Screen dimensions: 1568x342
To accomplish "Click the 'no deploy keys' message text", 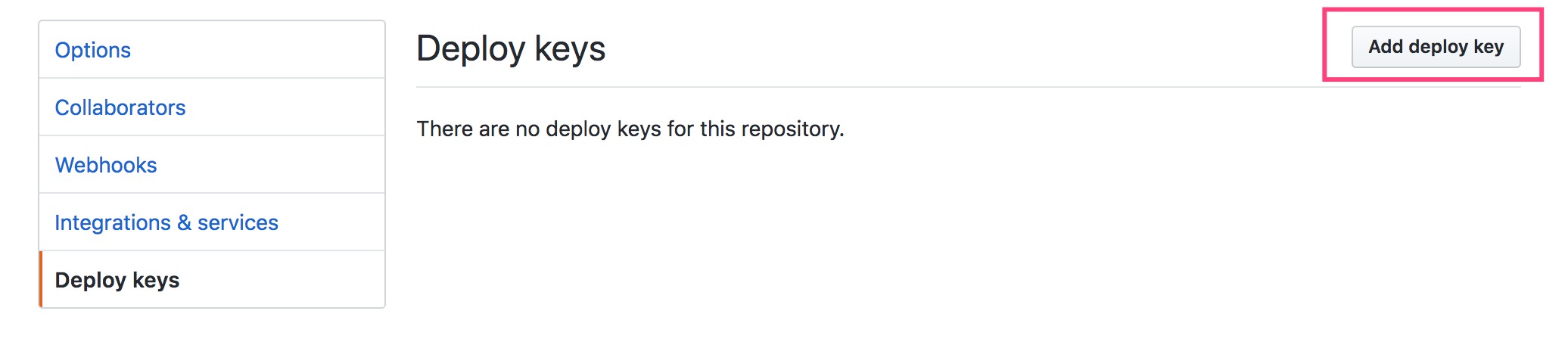I will coord(630,129).
